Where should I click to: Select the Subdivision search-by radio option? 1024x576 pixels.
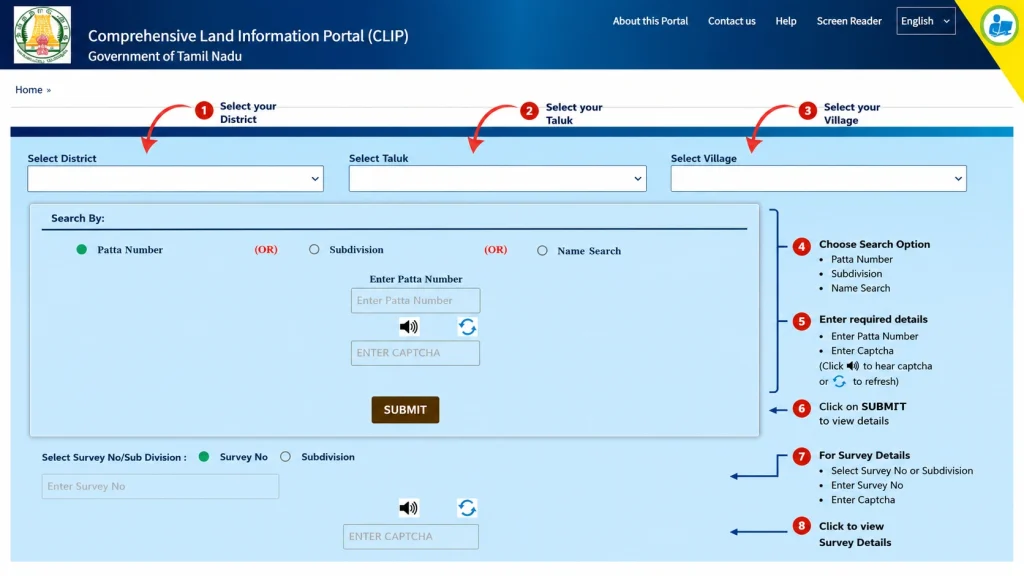[314, 249]
